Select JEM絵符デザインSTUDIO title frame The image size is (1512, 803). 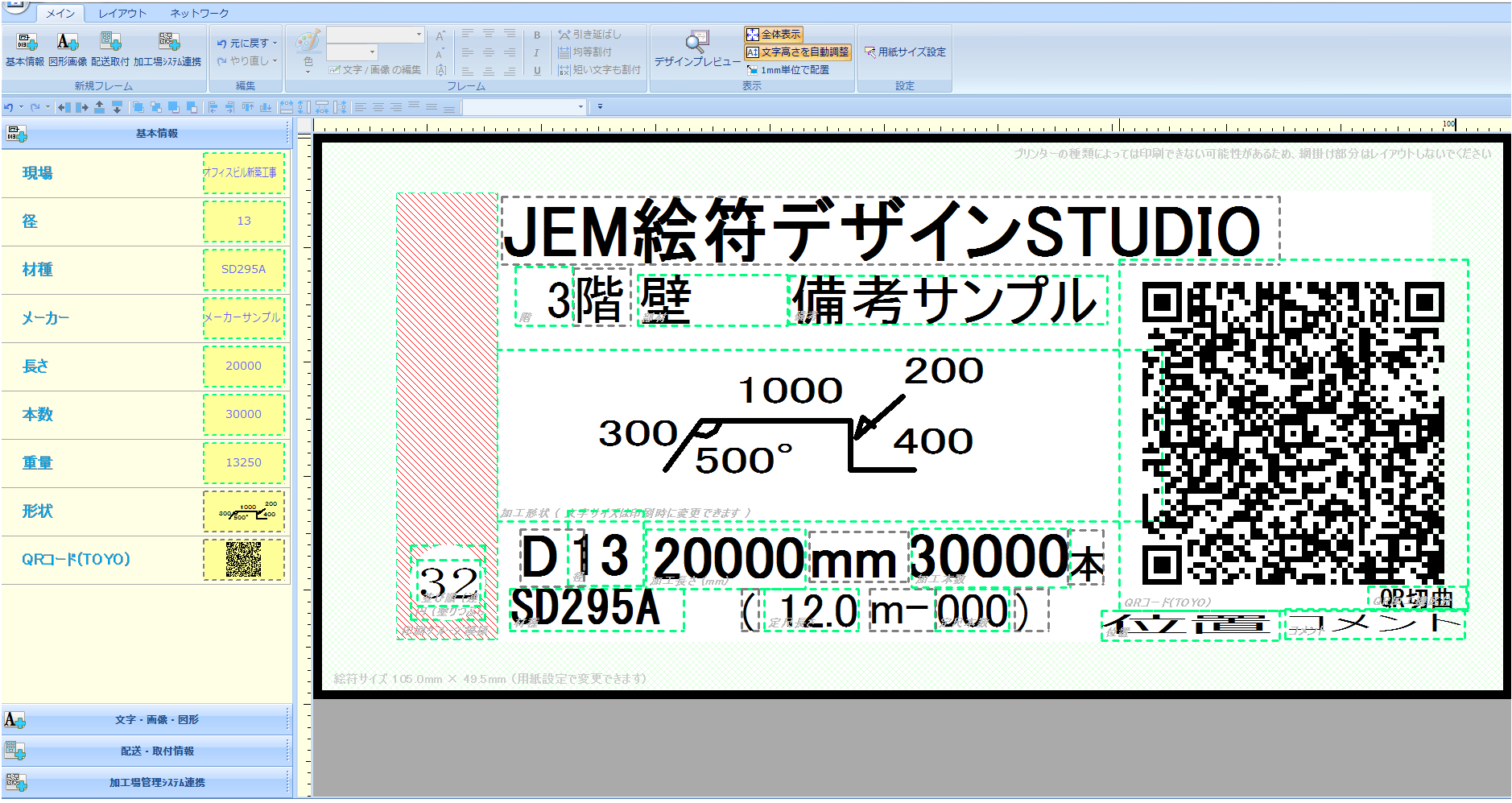(890, 230)
